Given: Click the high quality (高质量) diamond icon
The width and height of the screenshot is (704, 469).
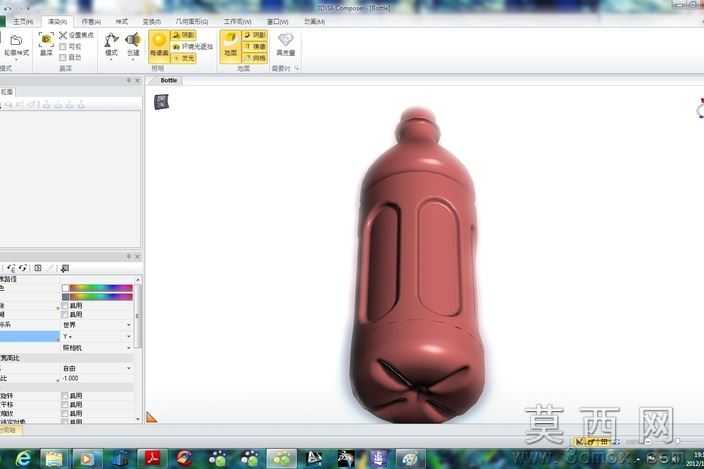Looking at the screenshot, I should [x=286, y=39].
